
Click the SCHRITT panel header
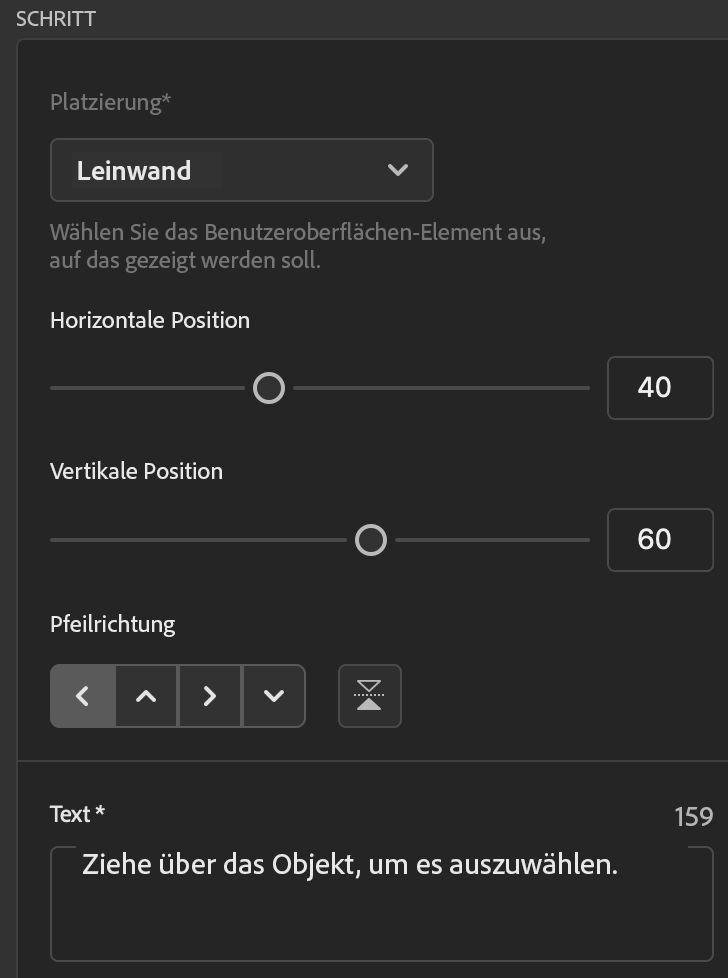click(x=56, y=18)
